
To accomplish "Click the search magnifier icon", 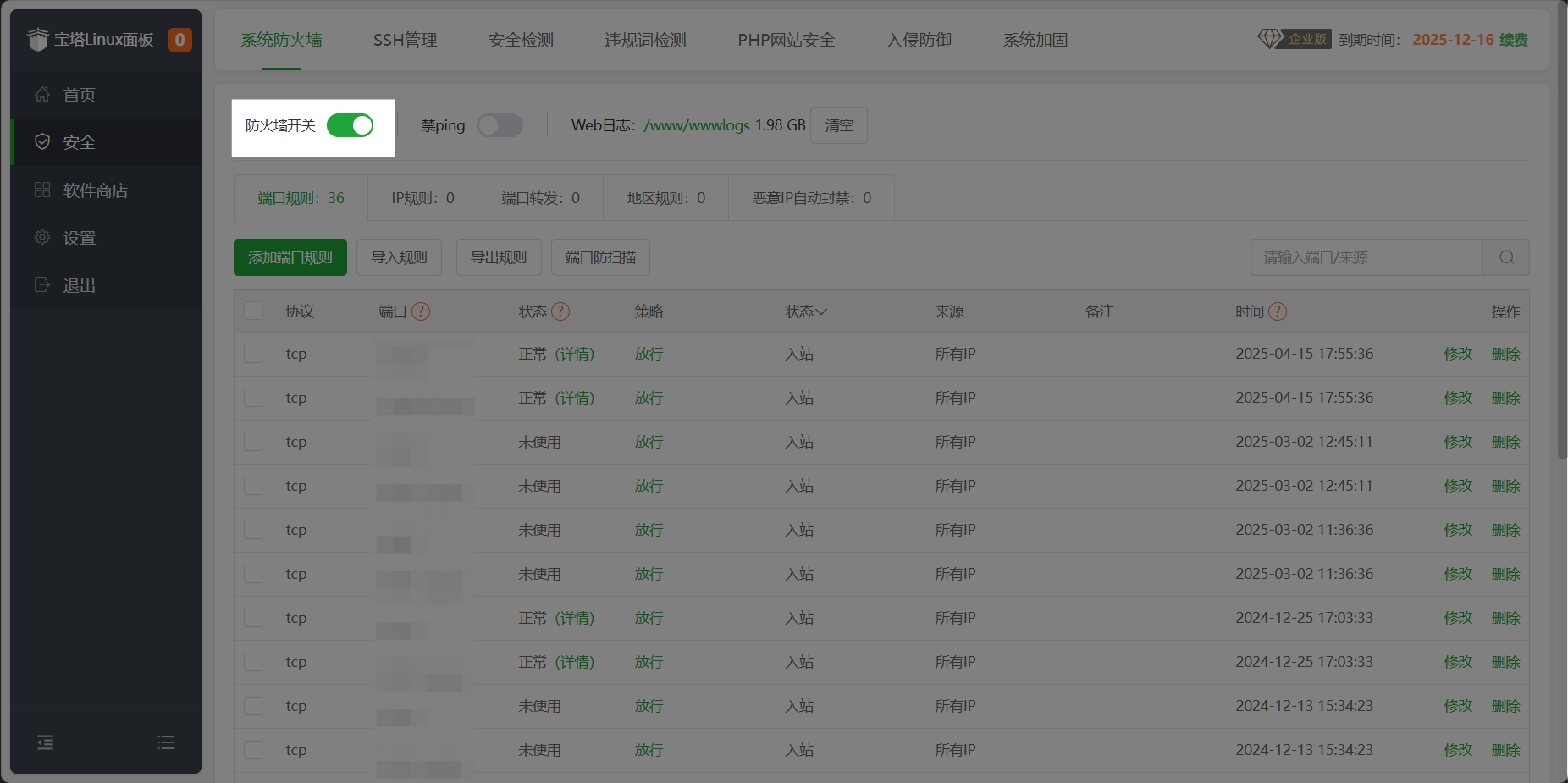I will pos(1506,257).
